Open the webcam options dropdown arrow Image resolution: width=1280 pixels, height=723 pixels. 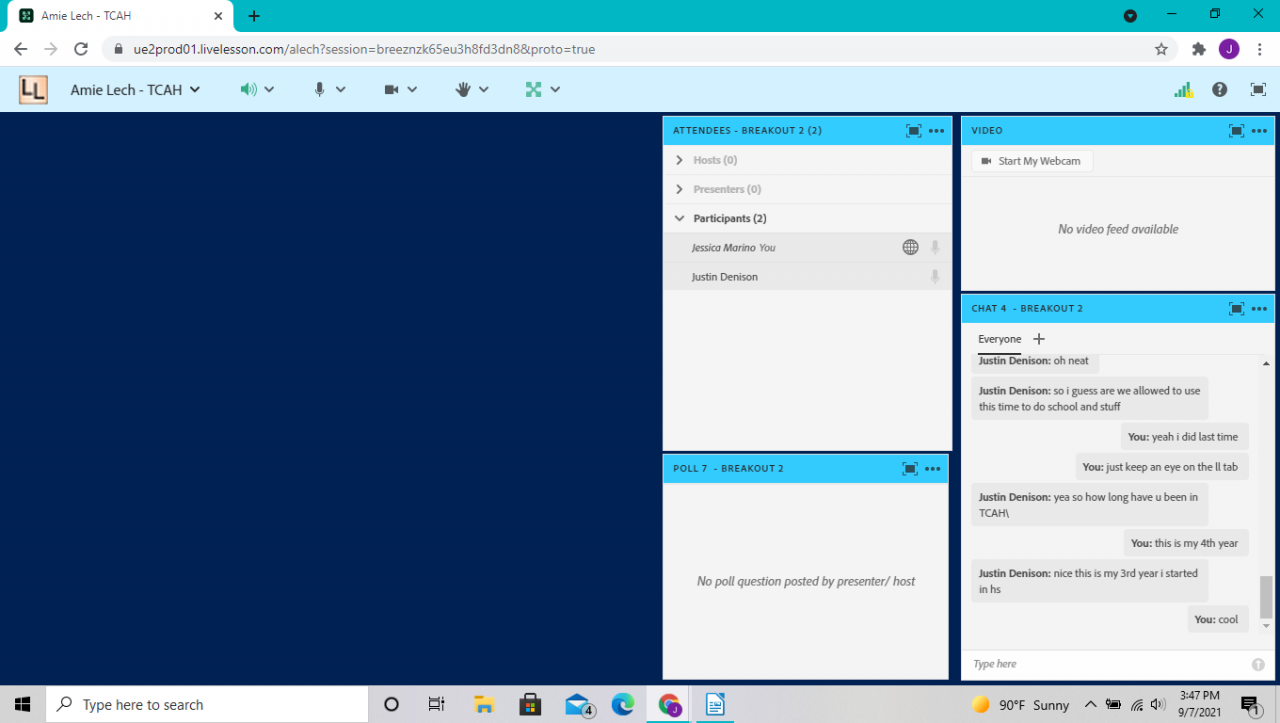[x=412, y=89]
